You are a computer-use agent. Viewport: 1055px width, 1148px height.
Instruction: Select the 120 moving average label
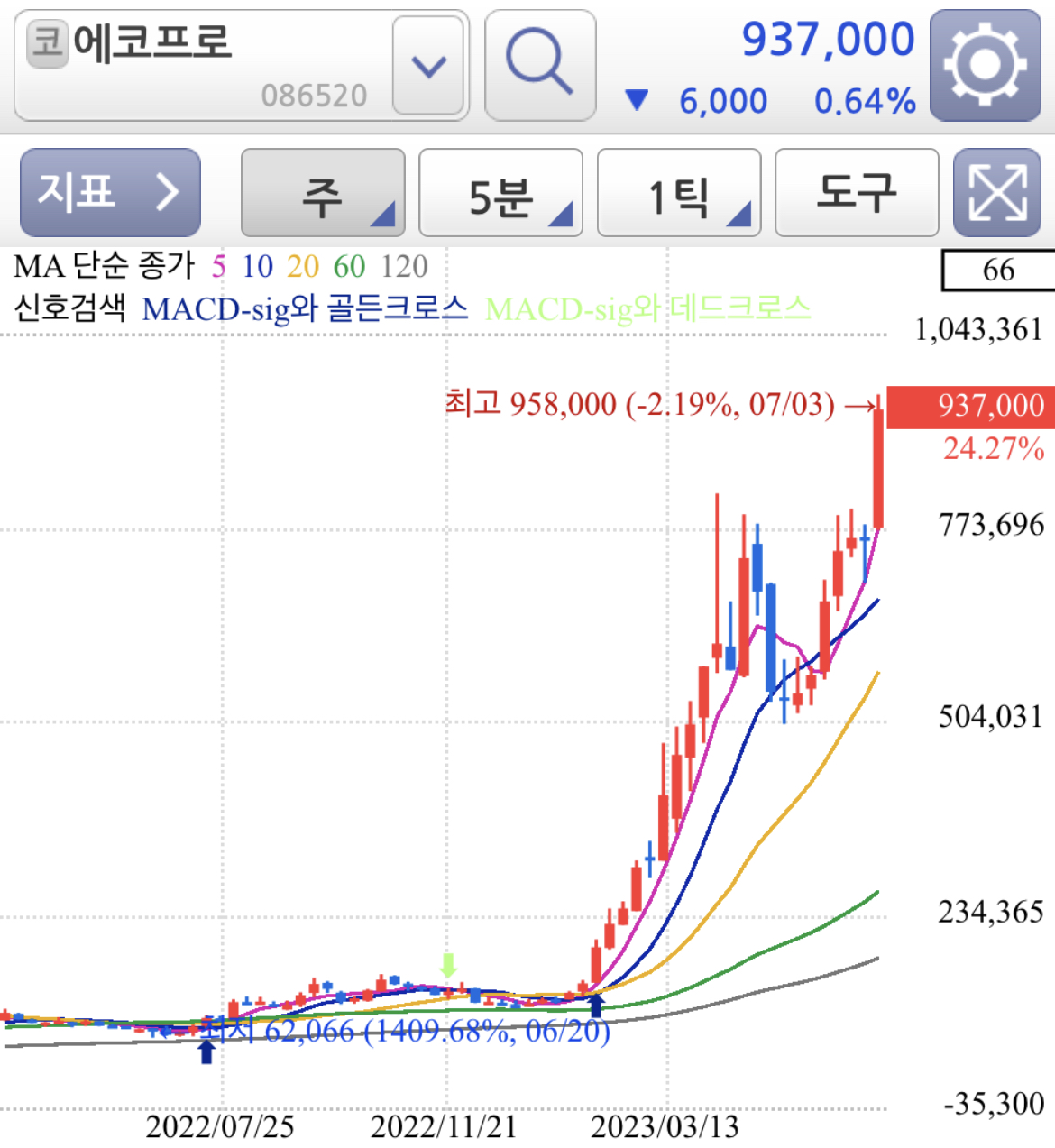click(x=404, y=267)
